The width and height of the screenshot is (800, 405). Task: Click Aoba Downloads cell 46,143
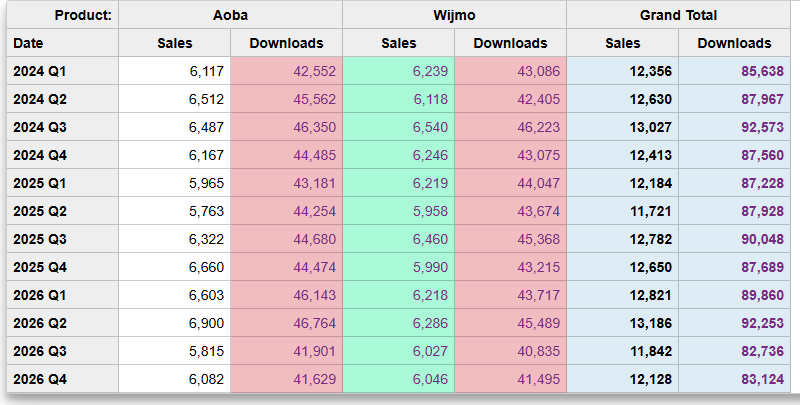(x=287, y=295)
